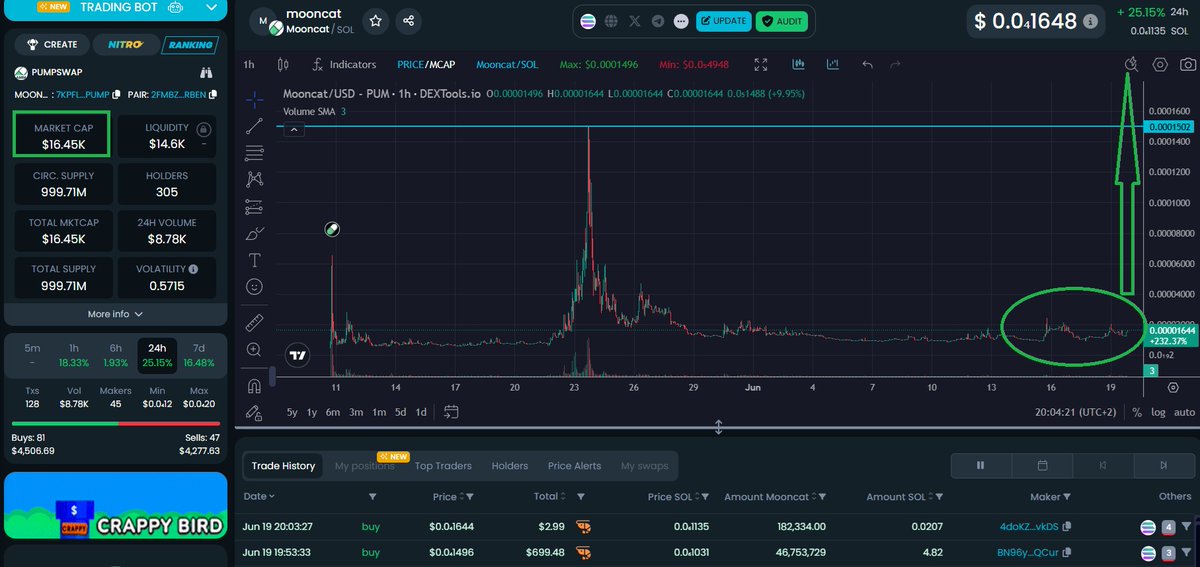Click the CREATE button
The height and width of the screenshot is (567, 1200).
pos(53,44)
